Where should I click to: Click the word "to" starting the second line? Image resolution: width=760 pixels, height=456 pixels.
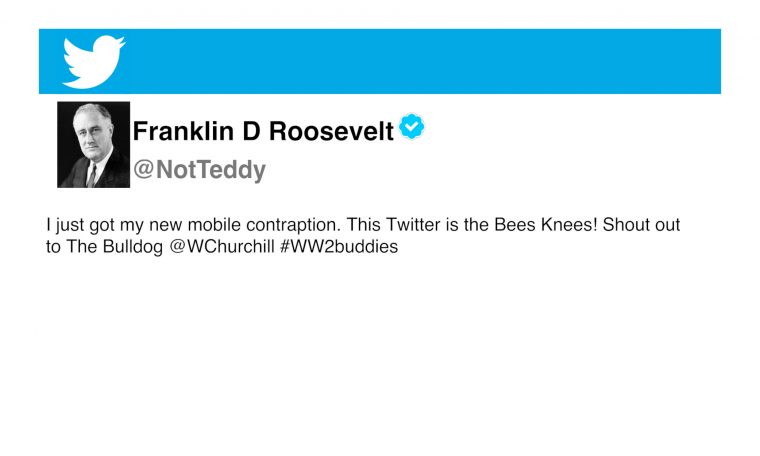tap(53, 247)
